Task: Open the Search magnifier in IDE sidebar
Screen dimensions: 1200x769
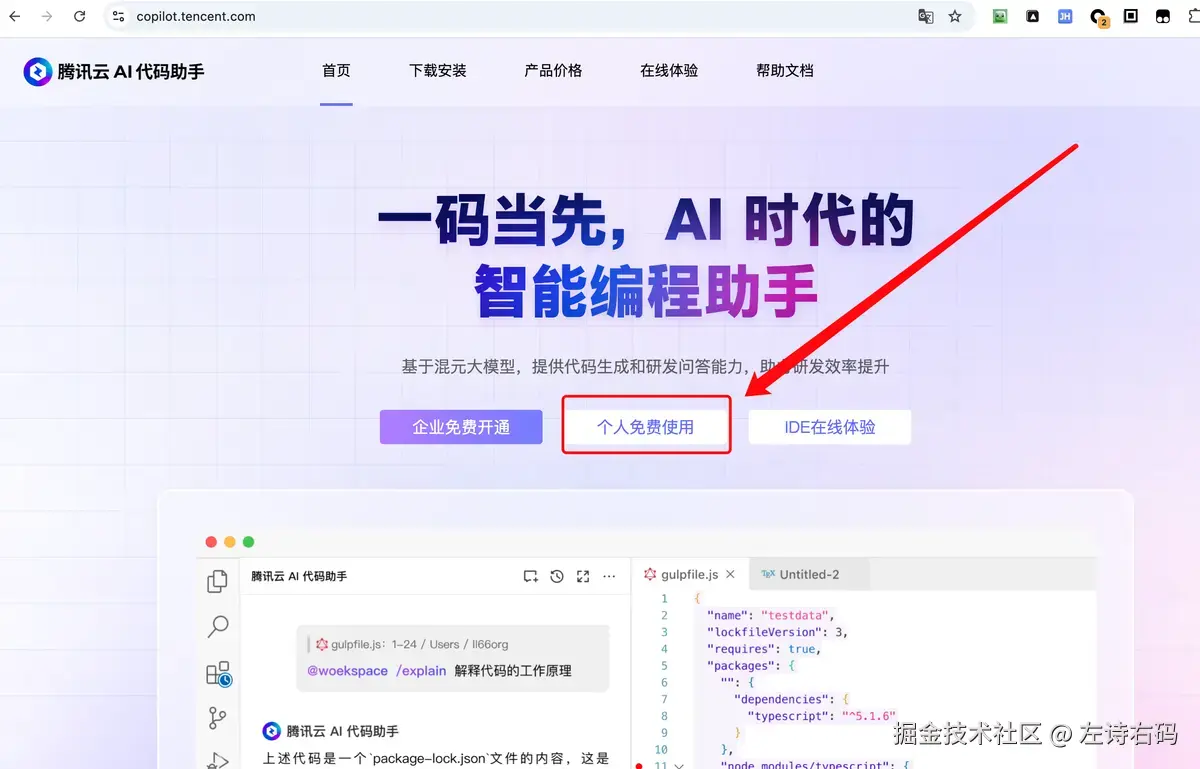Action: pyautogui.click(x=217, y=627)
